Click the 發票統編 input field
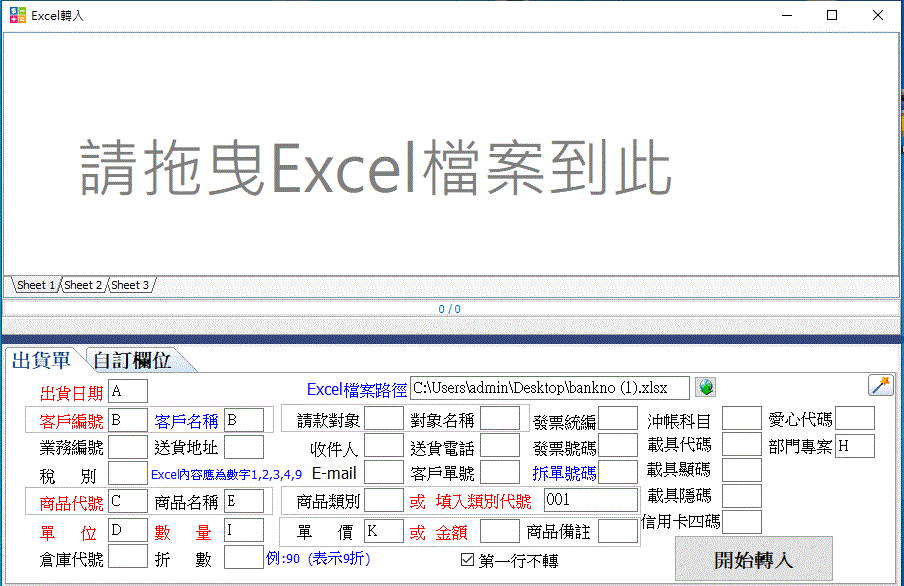 tap(618, 419)
